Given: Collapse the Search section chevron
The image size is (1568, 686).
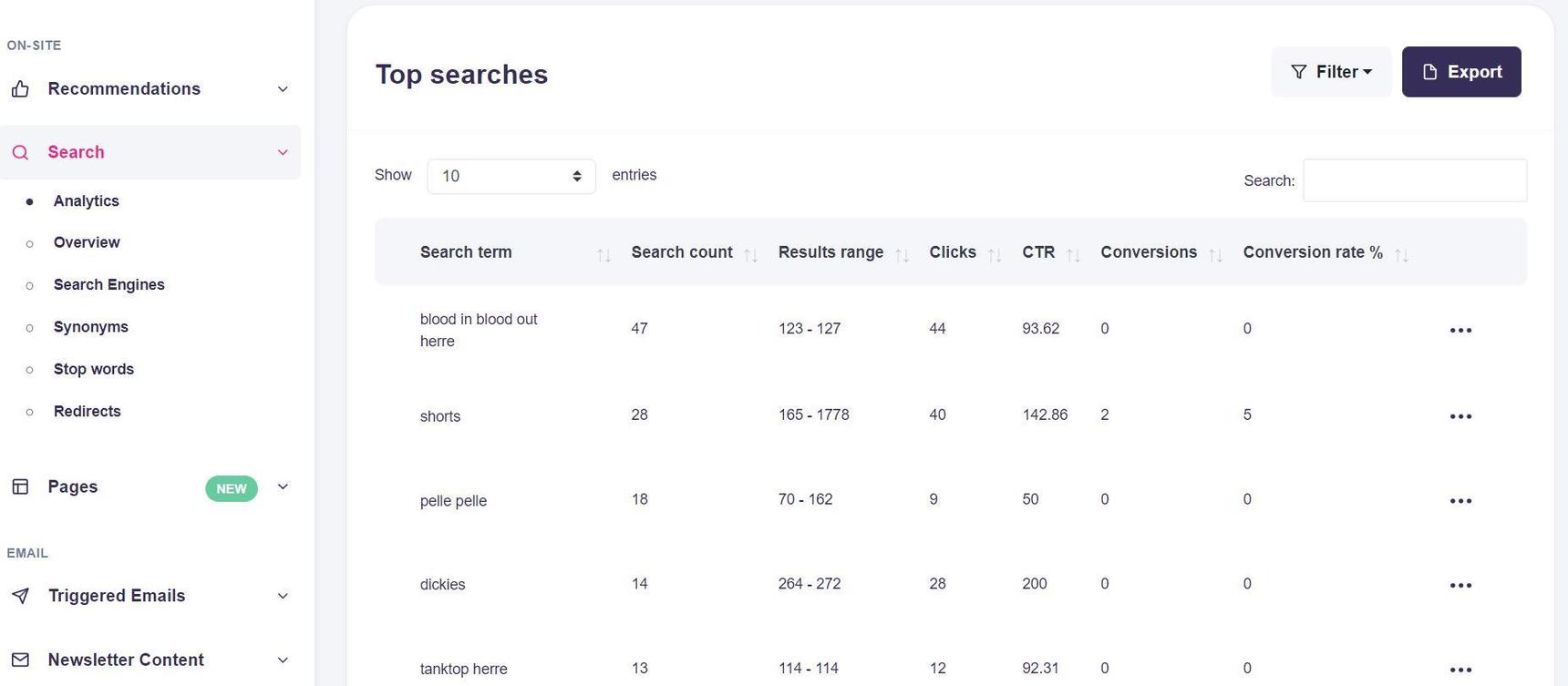Looking at the screenshot, I should [x=283, y=152].
